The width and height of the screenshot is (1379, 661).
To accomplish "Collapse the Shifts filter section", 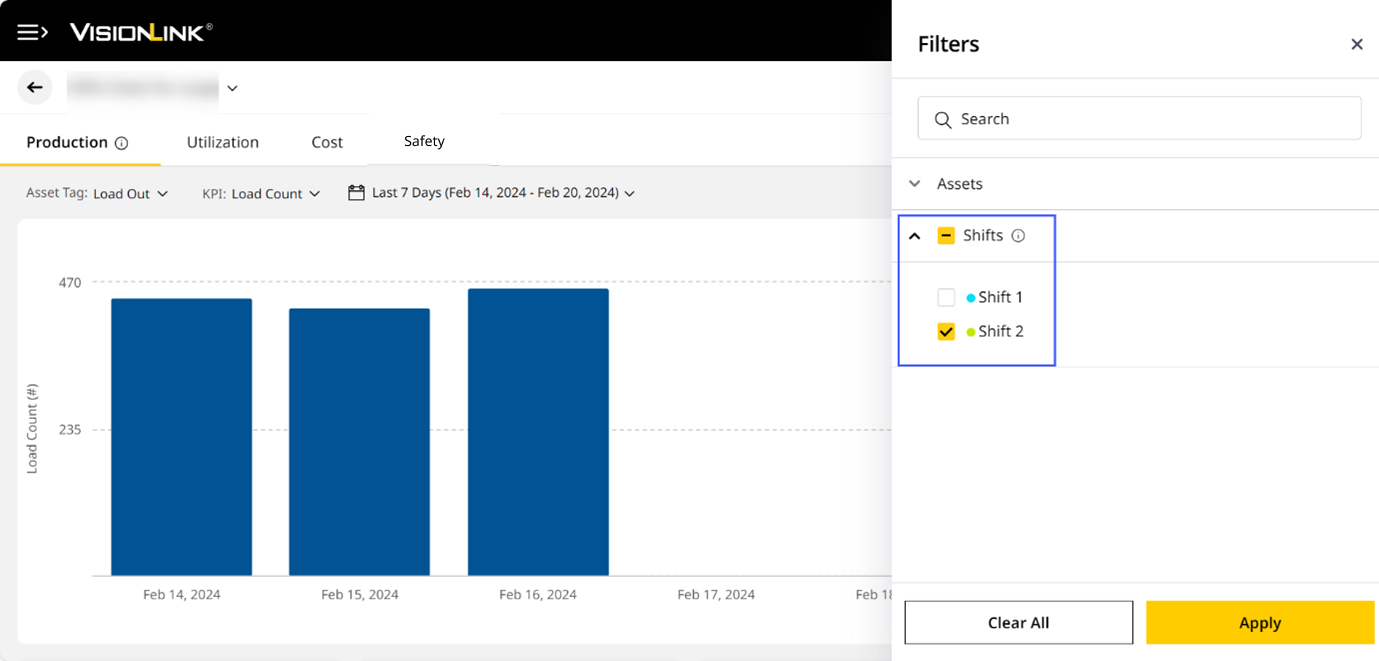I will coord(914,236).
